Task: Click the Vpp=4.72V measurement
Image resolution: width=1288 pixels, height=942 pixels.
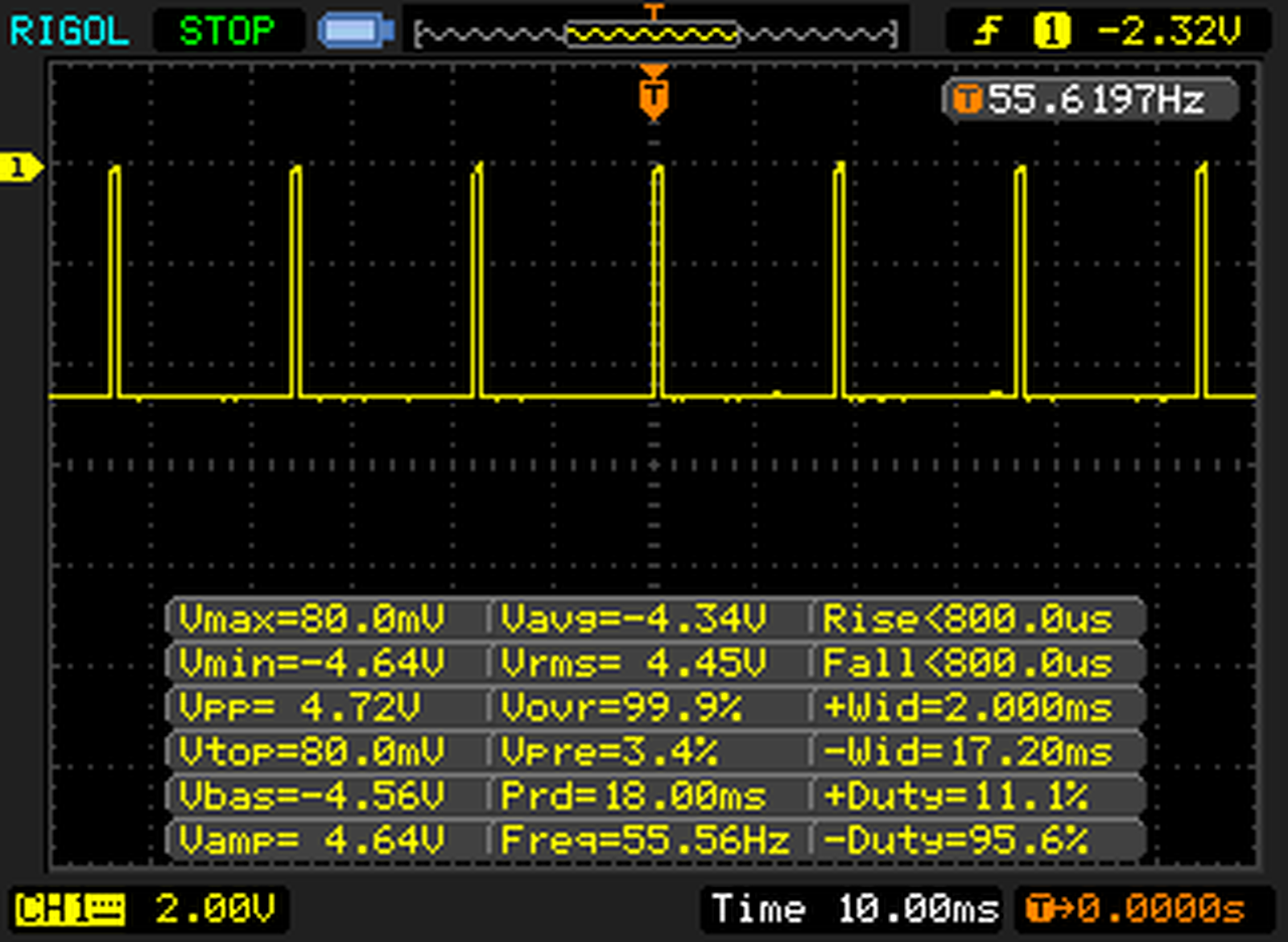Action: pyautogui.click(x=299, y=707)
